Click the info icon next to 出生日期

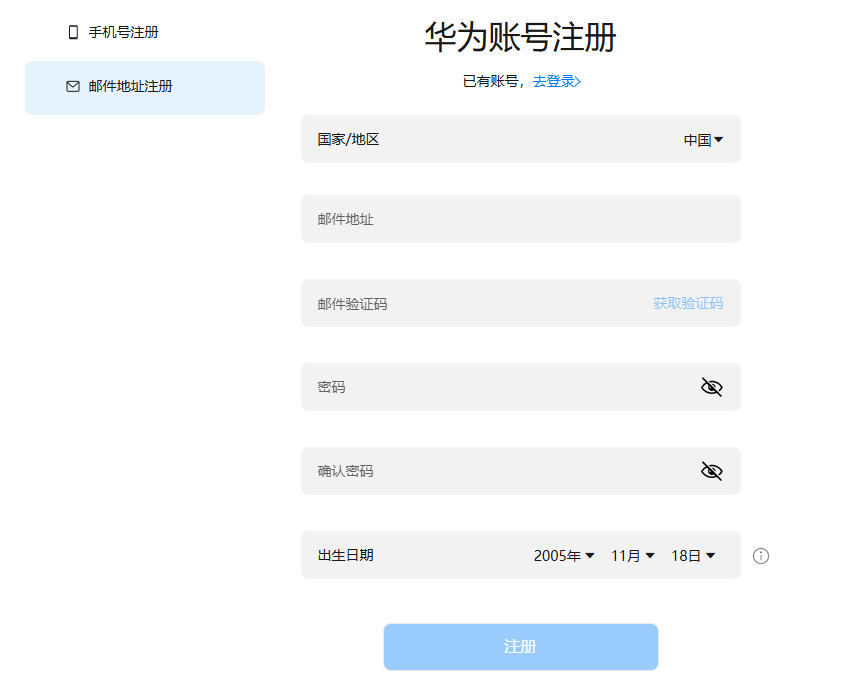pos(761,555)
